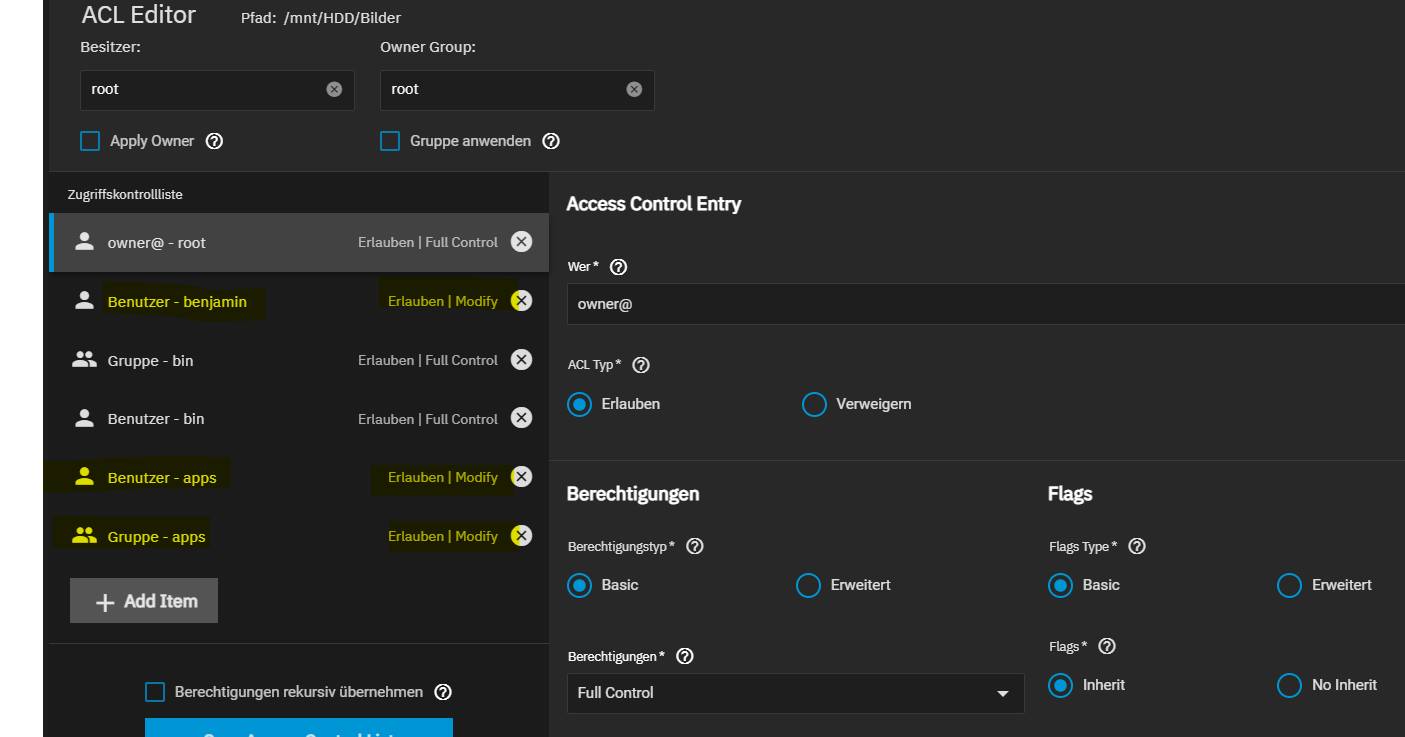1405x737 pixels.
Task: Select Erweitert under Flags Type
Action: tap(1289, 585)
